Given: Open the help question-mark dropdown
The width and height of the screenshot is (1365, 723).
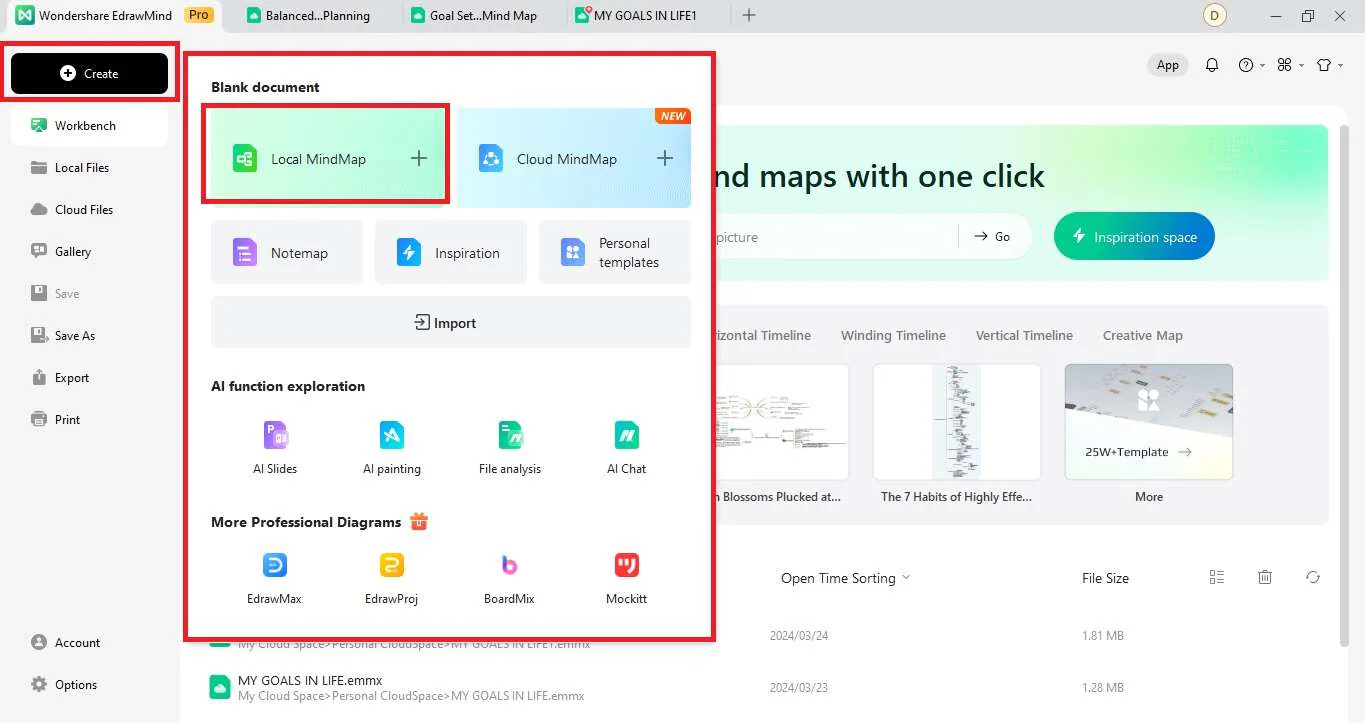Looking at the screenshot, I should pos(1252,65).
